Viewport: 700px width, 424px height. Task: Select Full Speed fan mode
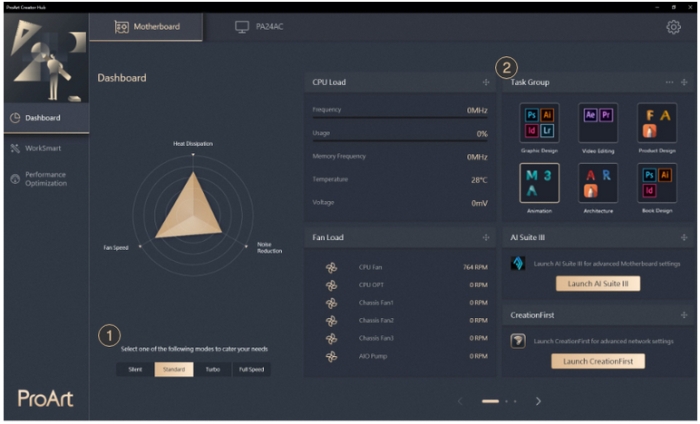click(x=251, y=369)
